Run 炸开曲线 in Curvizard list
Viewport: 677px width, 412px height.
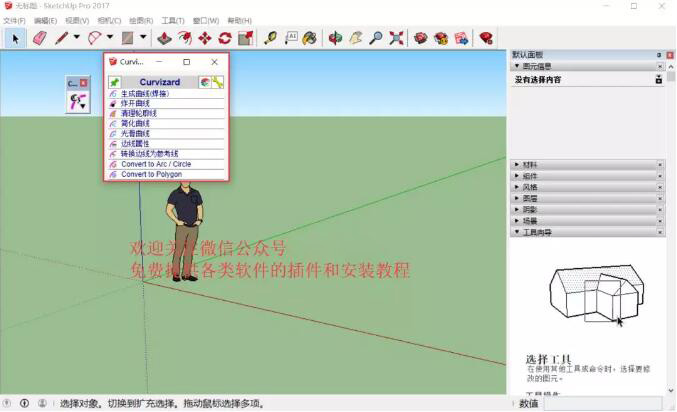click(x=166, y=103)
